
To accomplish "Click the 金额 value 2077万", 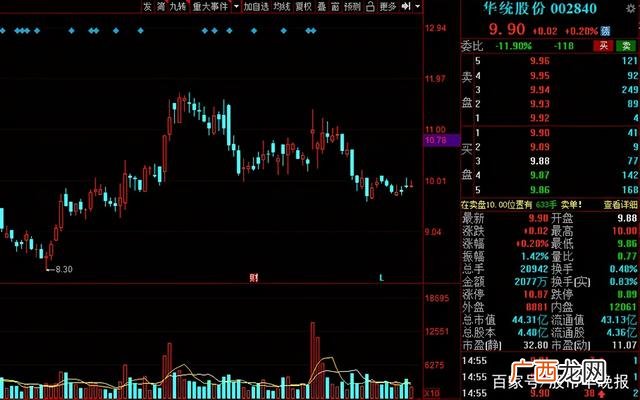I will point(531,282).
